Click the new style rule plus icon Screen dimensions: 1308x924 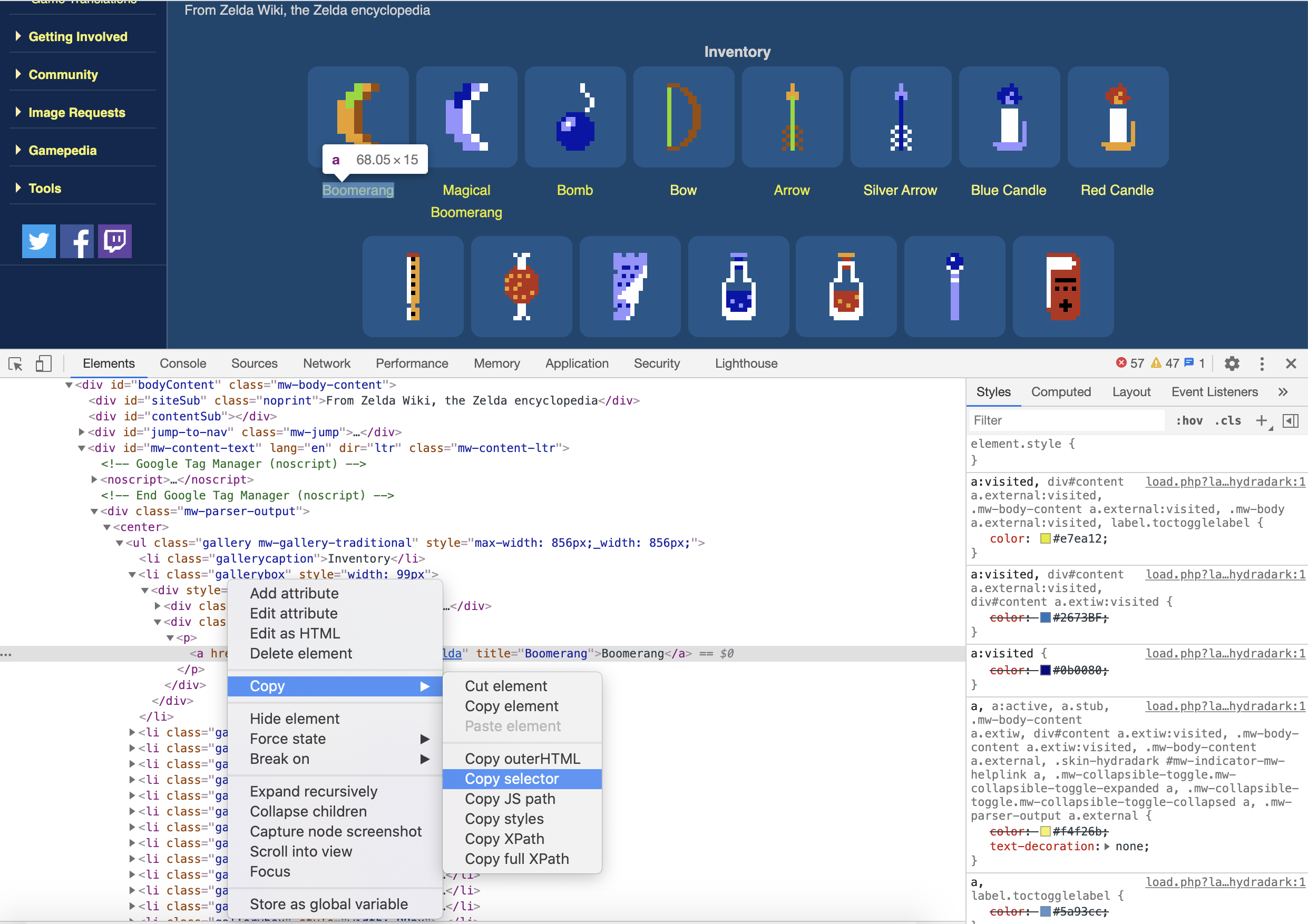1261,421
